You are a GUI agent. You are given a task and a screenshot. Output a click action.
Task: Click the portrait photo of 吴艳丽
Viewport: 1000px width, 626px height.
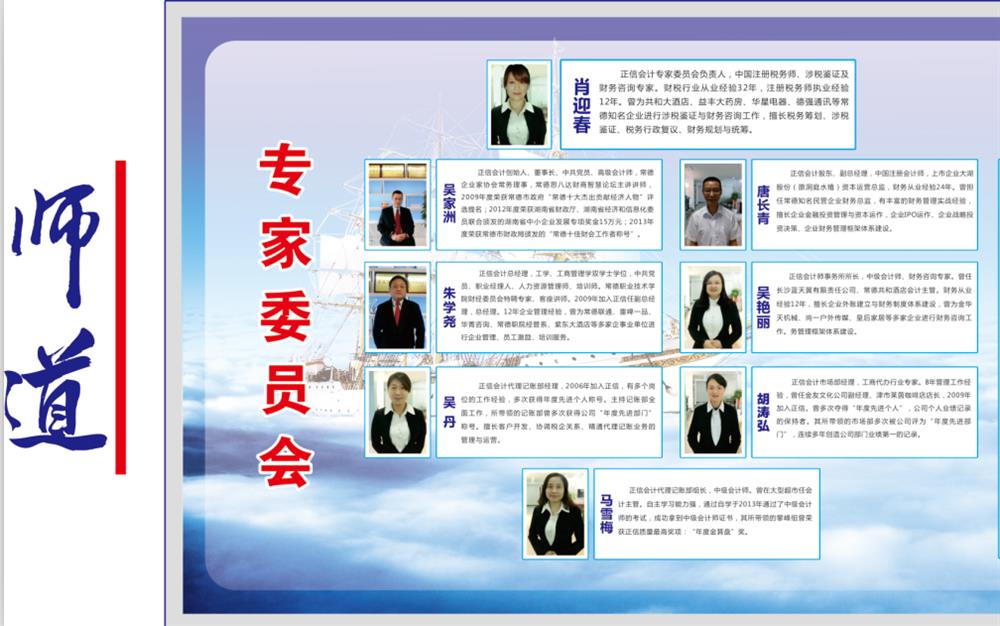712,307
